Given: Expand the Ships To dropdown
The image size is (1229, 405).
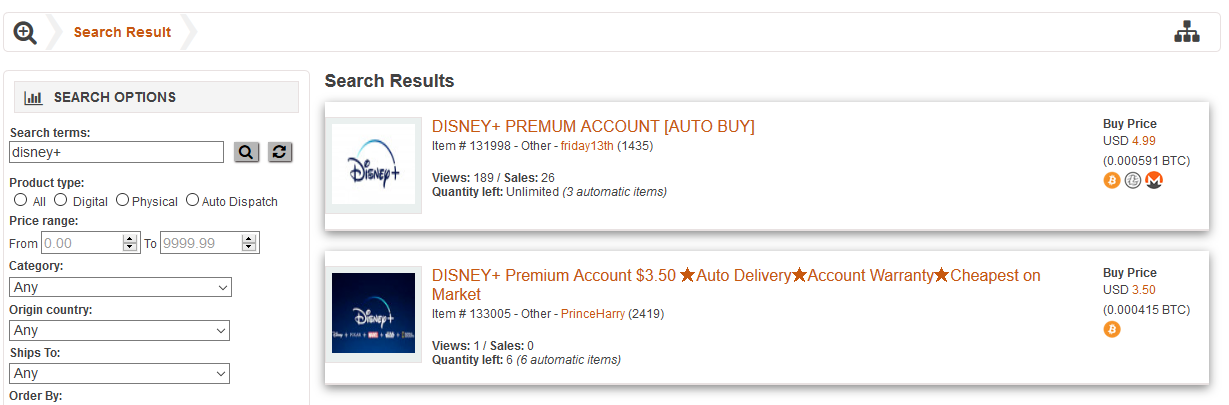Looking at the screenshot, I should 120,373.
